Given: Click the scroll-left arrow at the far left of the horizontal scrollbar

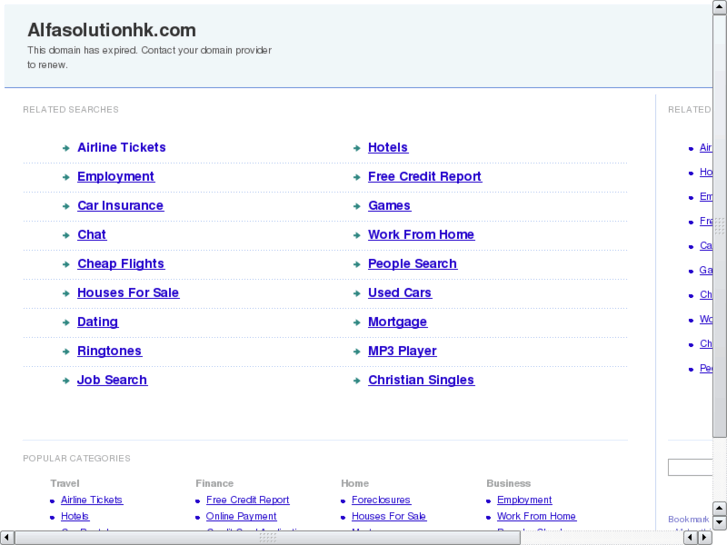Looking at the screenshot, I should coord(7,537).
